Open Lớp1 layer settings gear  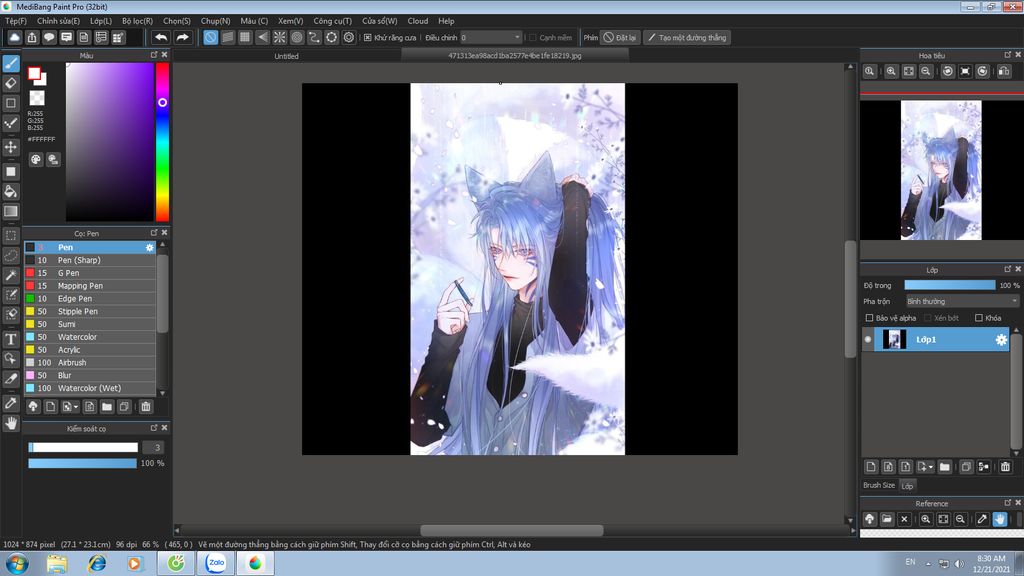1000,340
